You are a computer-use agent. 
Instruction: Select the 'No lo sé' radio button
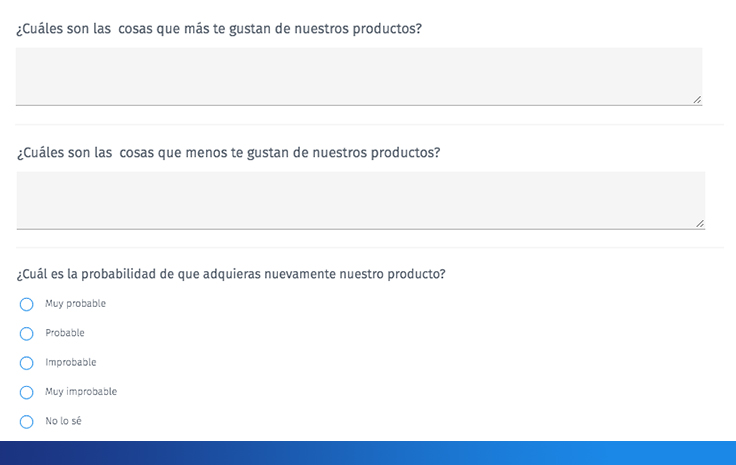click(x=27, y=421)
